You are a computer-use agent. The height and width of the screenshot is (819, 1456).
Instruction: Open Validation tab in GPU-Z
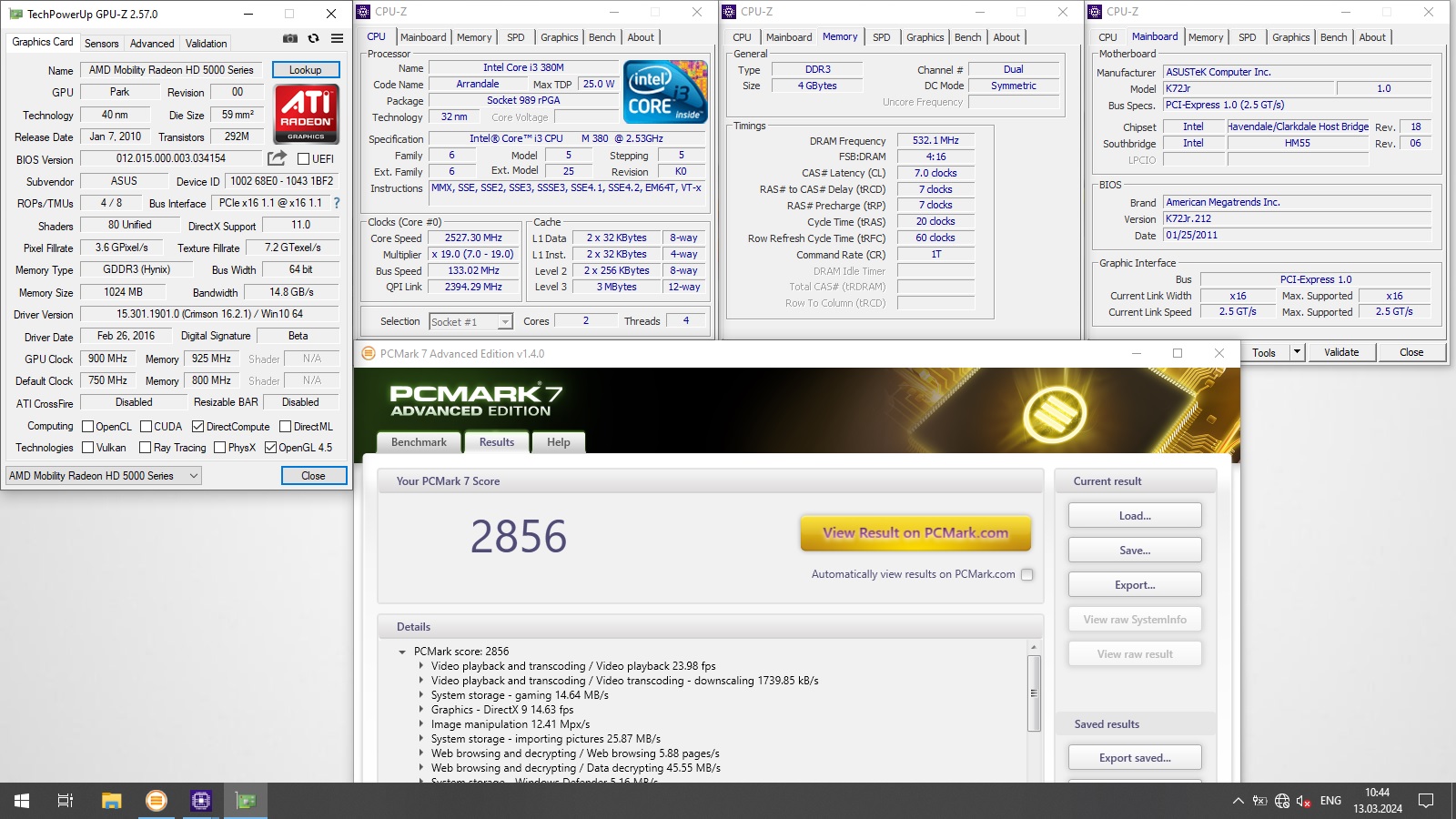pos(207,44)
